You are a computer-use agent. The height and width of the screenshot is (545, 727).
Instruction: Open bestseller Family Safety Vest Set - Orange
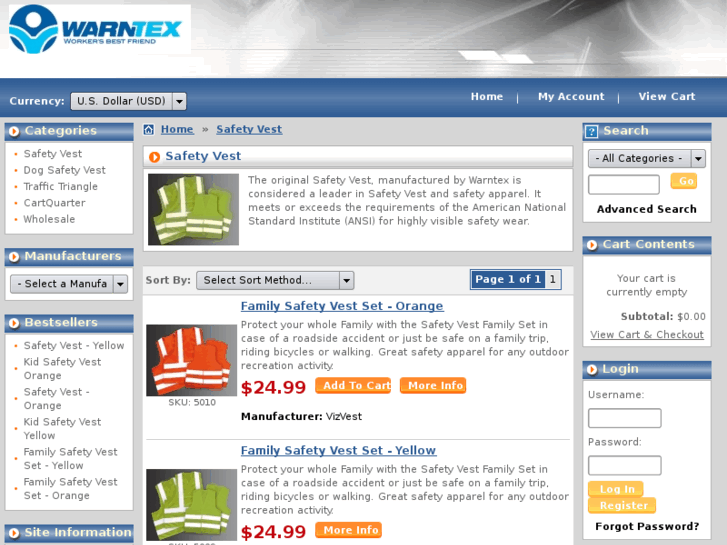coord(70,489)
